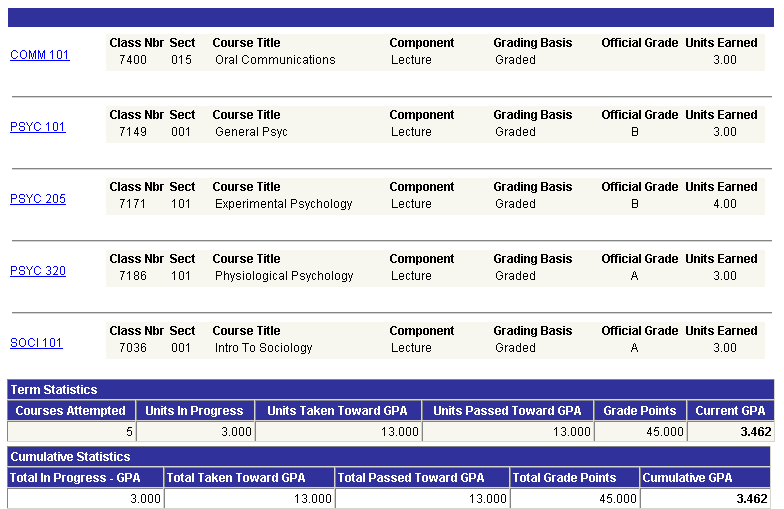Click class number 7400
The height and width of the screenshot is (509, 784).
(133, 60)
